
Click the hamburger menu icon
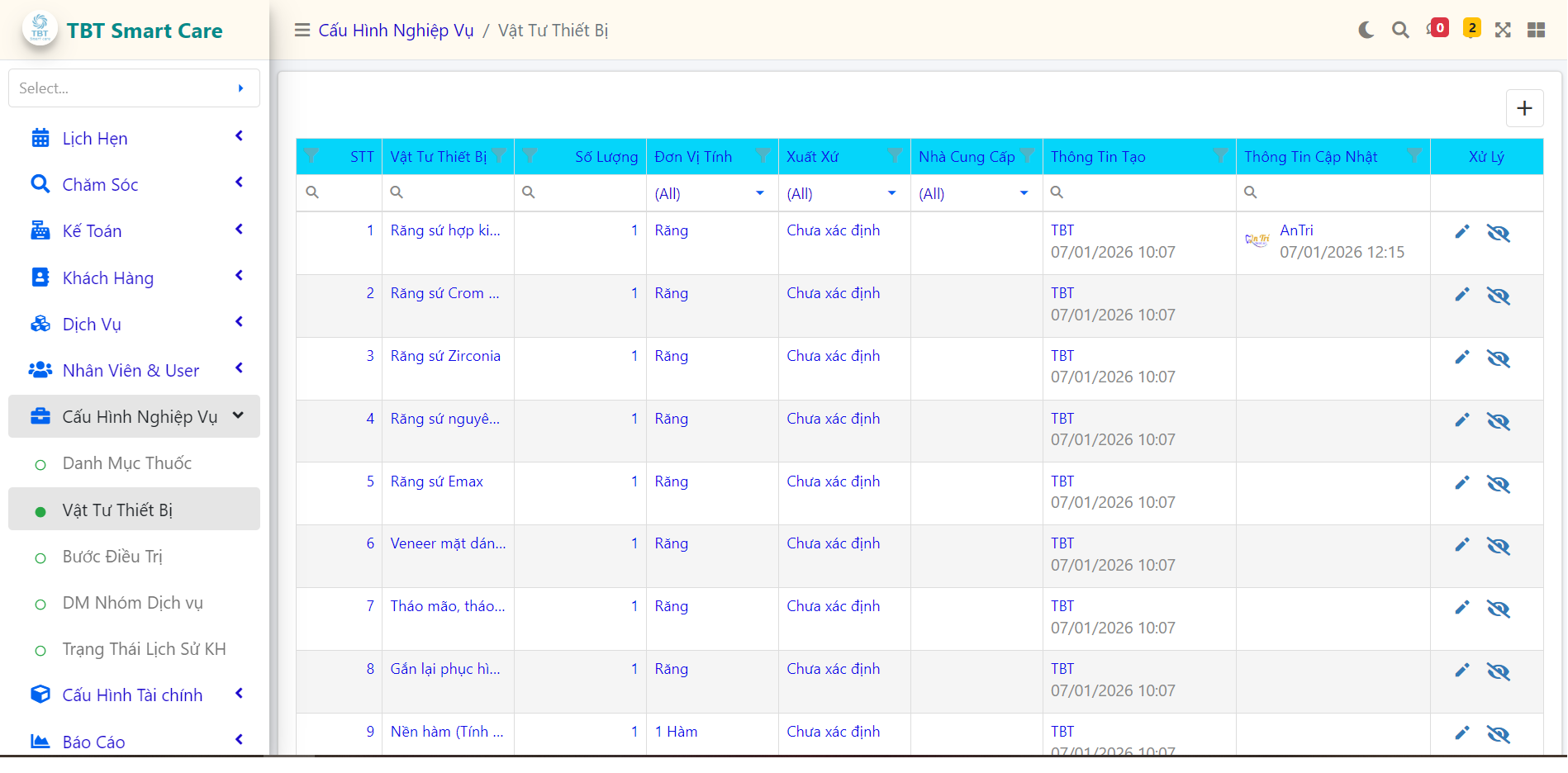tap(302, 31)
